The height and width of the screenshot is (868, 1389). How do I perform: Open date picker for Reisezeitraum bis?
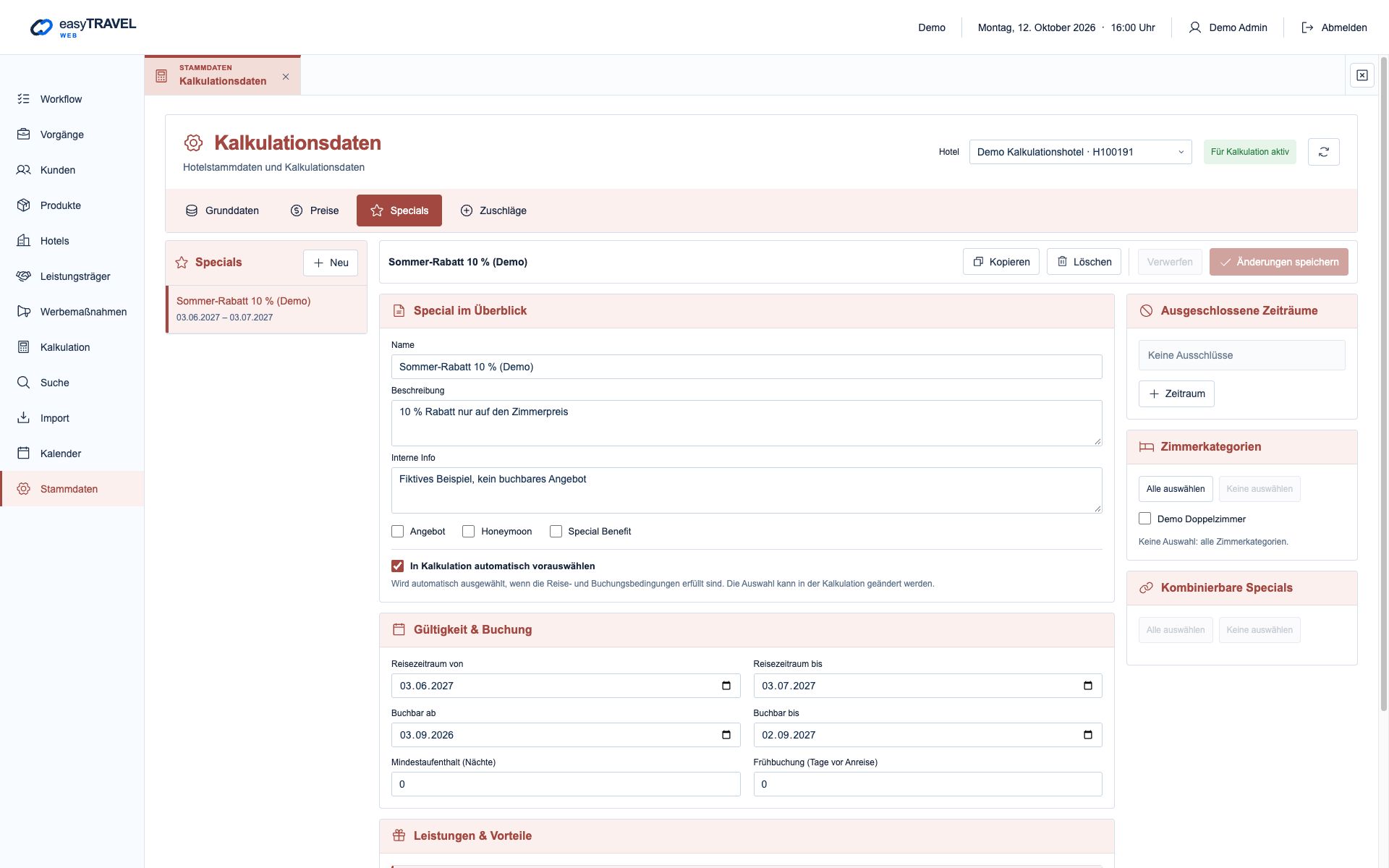point(1088,686)
